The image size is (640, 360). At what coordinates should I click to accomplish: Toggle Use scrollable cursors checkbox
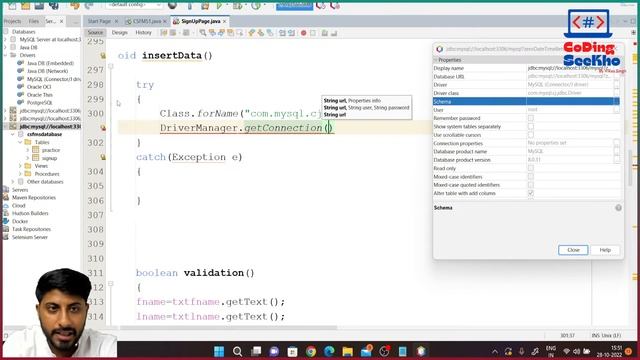coord(531,134)
